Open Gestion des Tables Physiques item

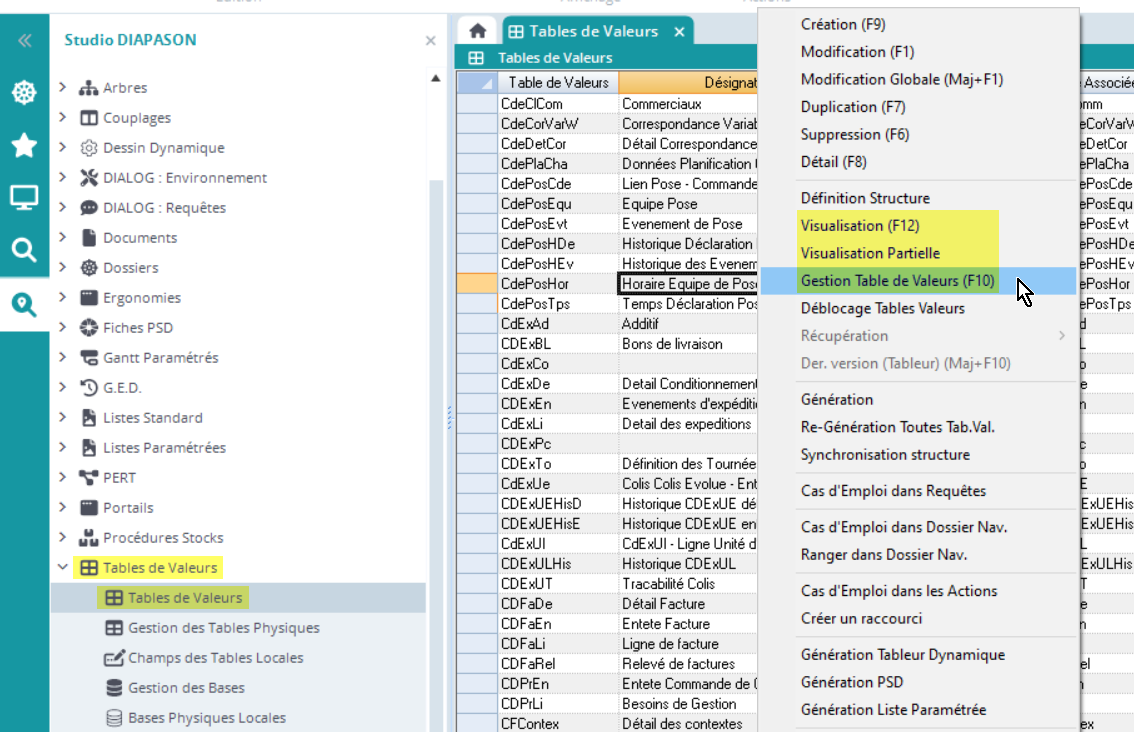click(223, 628)
